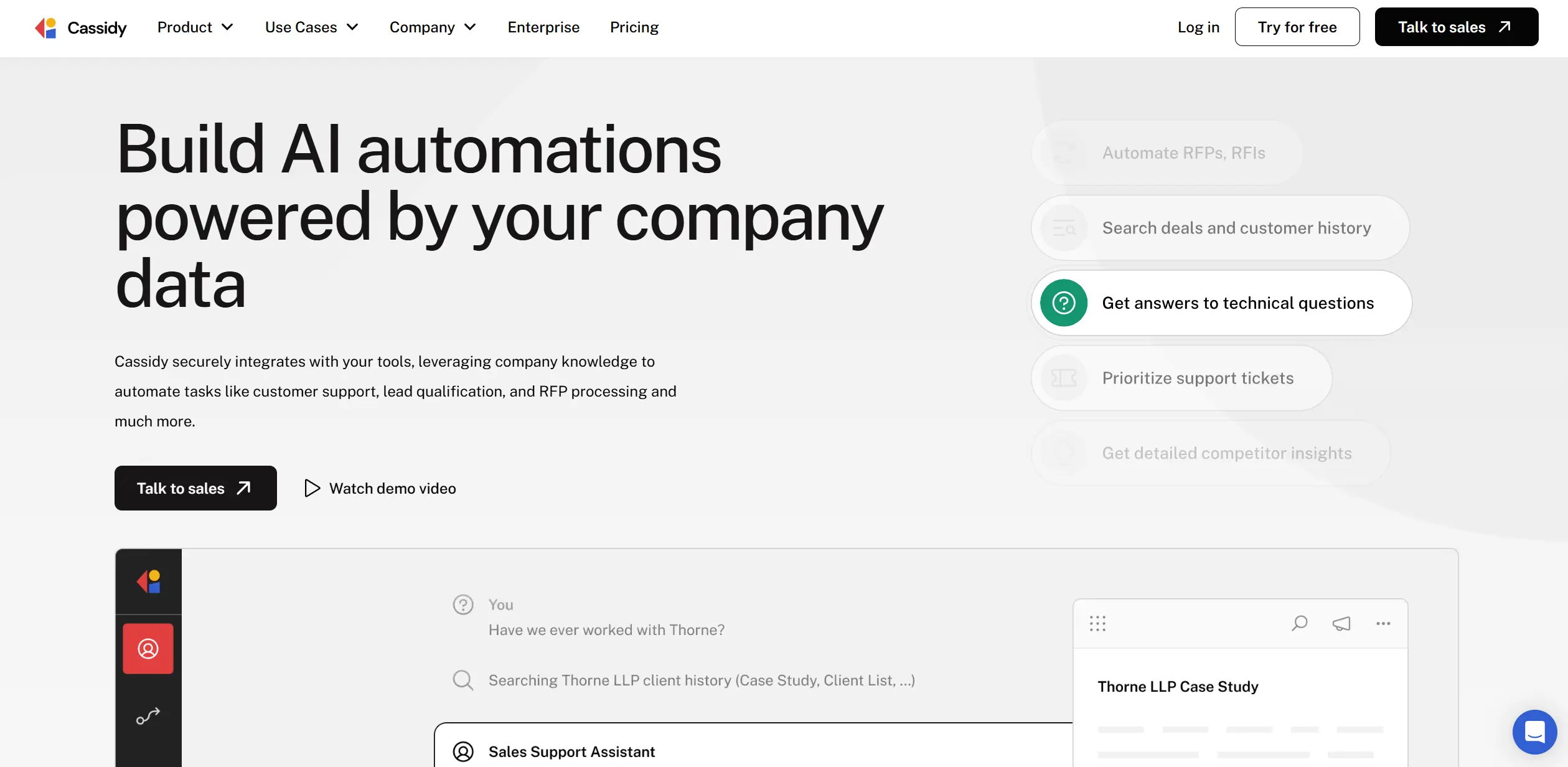Click the Try for free button
1568x767 pixels.
click(x=1297, y=27)
